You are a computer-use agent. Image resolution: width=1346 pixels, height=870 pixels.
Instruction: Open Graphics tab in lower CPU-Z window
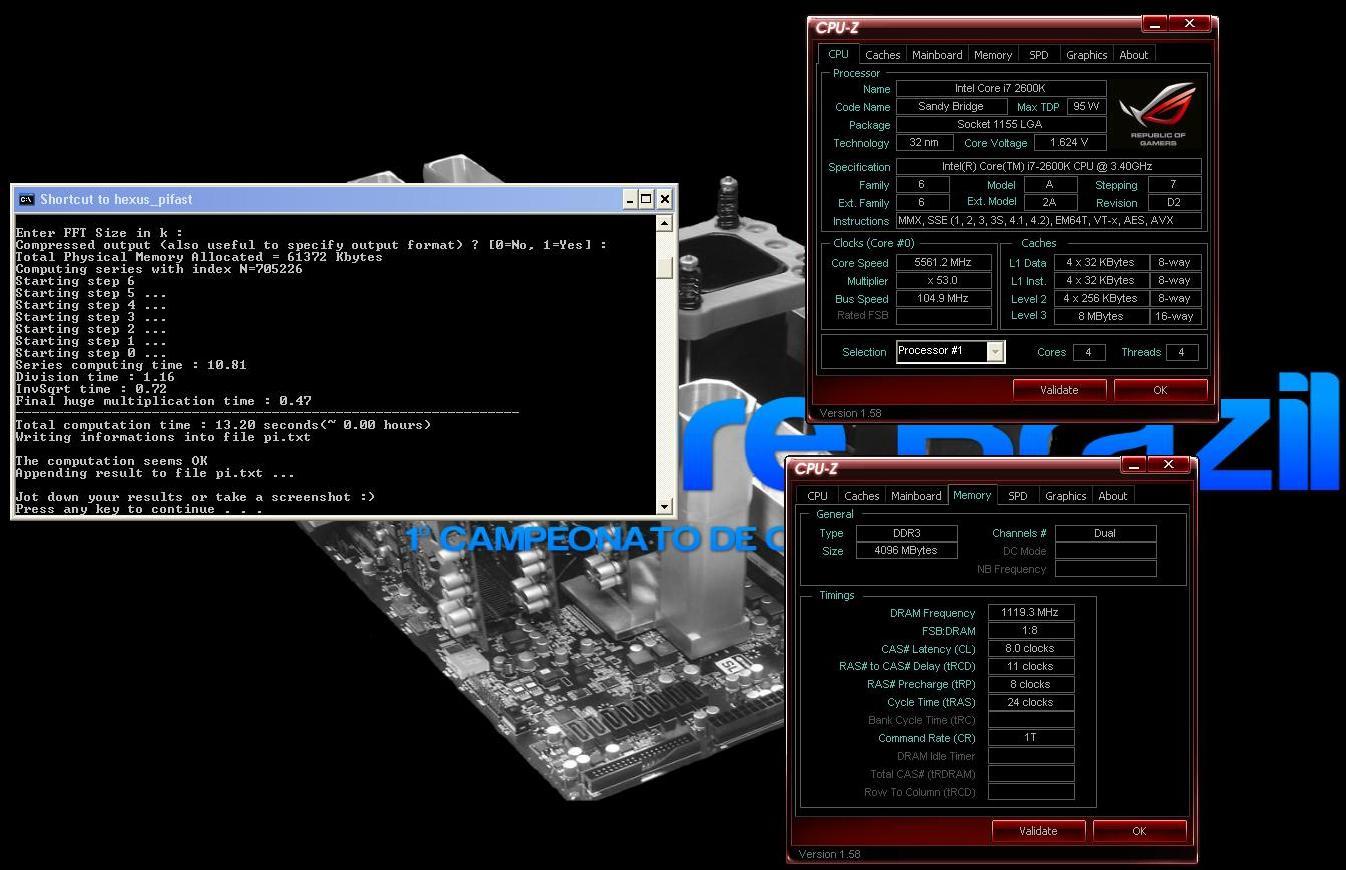click(1065, 496)
